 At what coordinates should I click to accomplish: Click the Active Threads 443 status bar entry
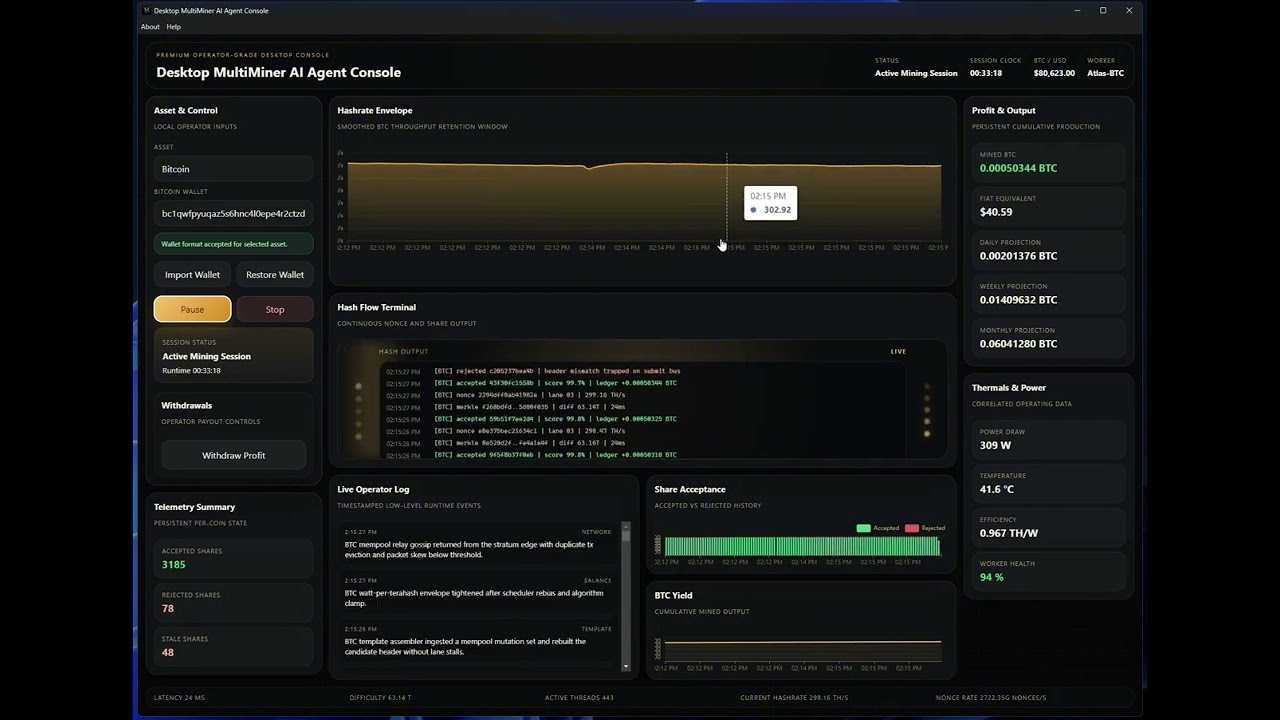579,697
